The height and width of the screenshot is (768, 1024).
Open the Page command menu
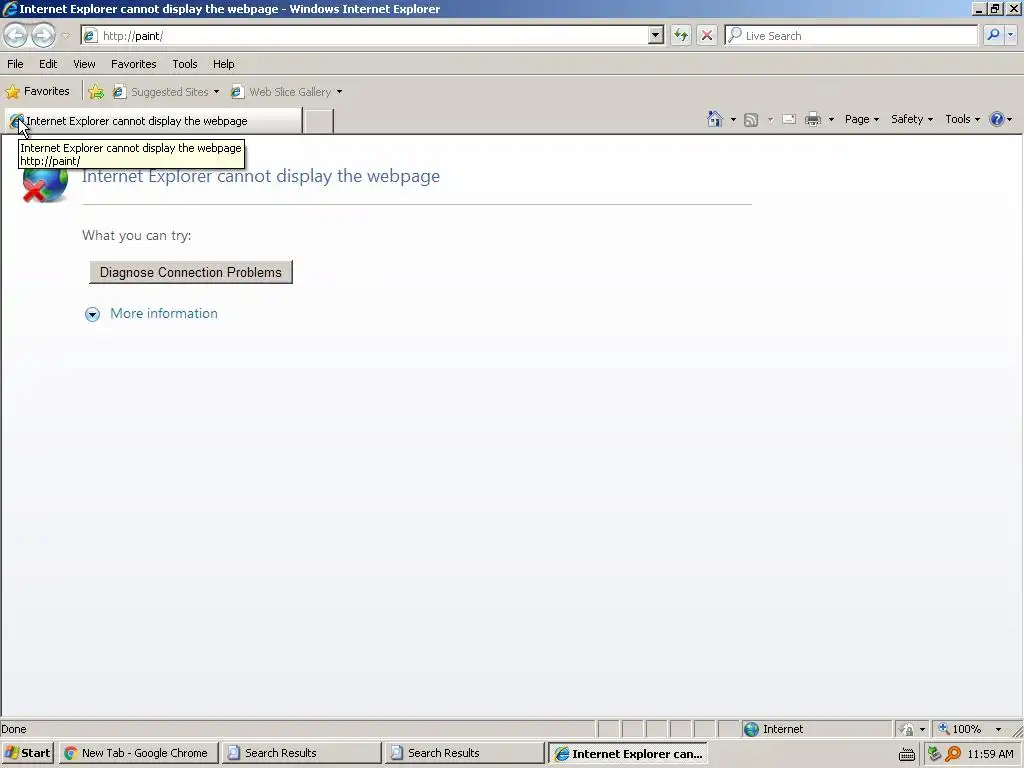tap(861, 119)
